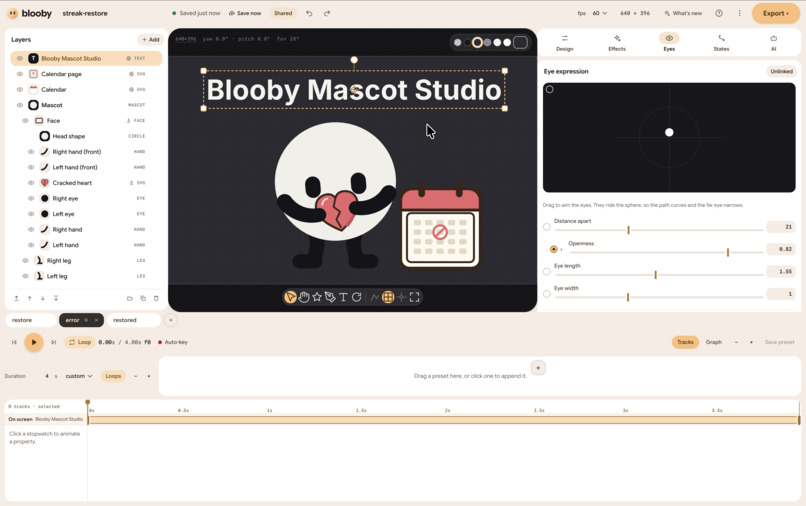
Task: Close the error scene tab
Action: point(96,320)
